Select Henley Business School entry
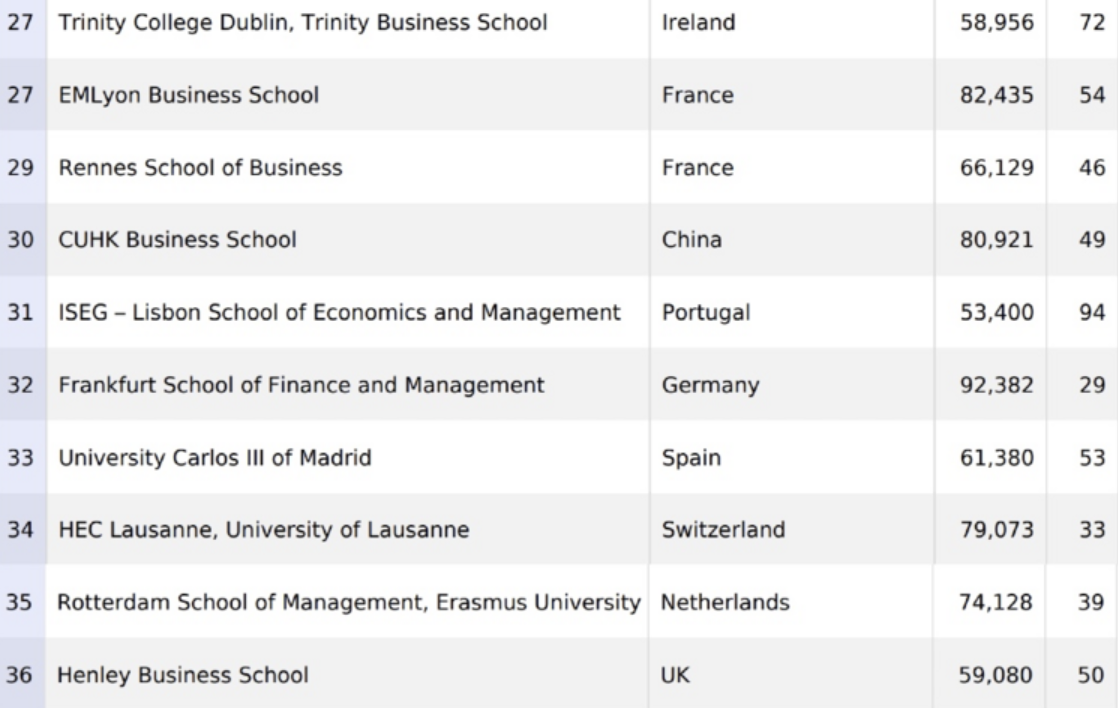 [x=183, y=675]
